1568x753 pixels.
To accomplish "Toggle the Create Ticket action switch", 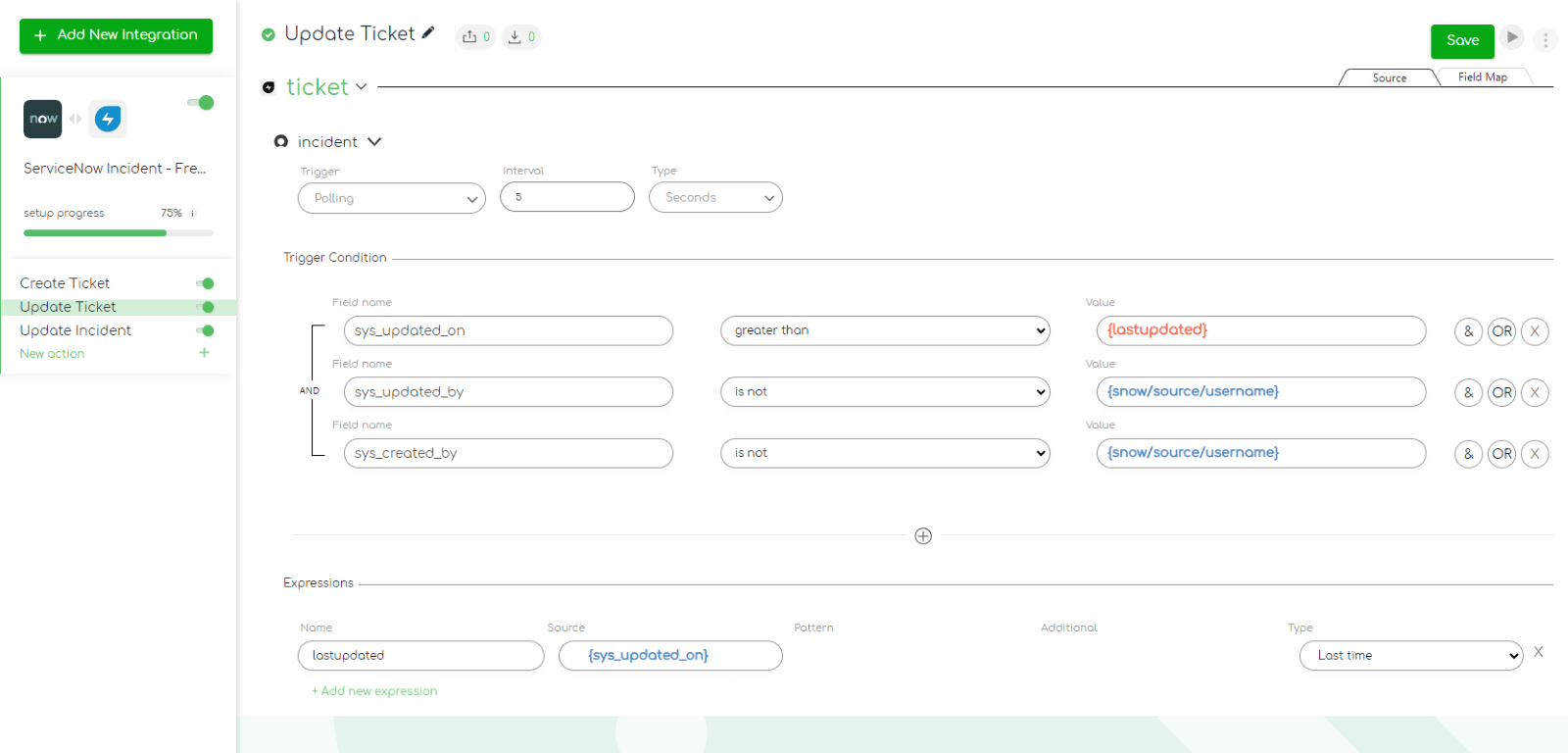I will 205,283.
